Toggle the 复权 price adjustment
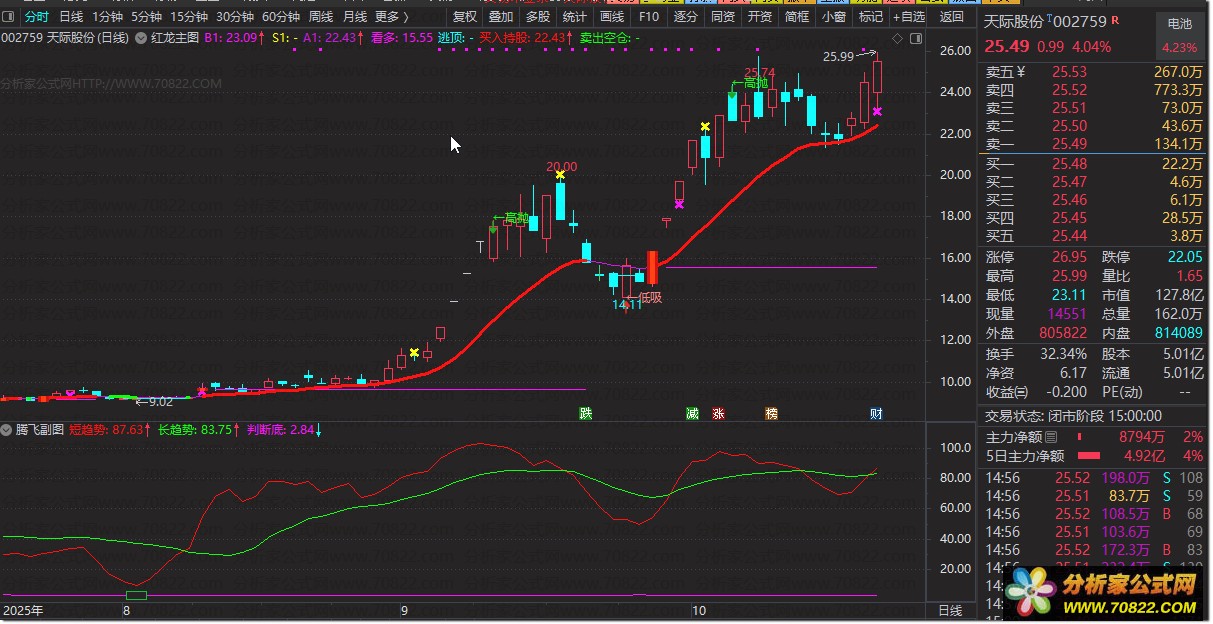This screenshot has height=624, width=1213. click(464, 17)
